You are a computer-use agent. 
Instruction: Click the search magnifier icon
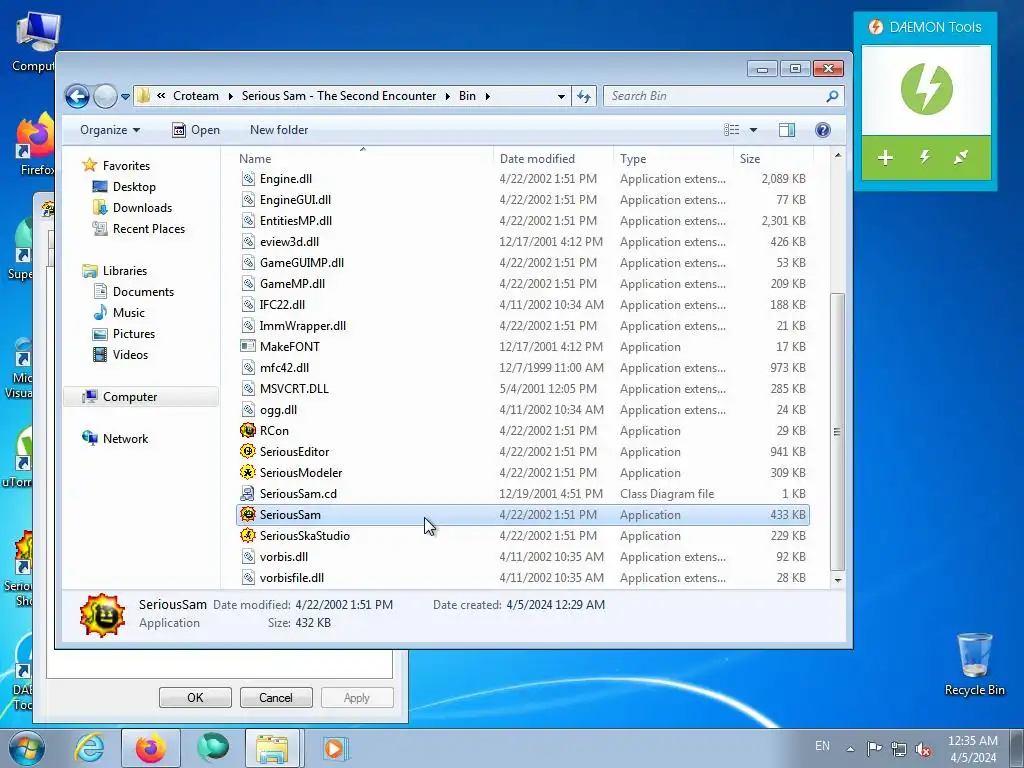[x=832, y=96]
